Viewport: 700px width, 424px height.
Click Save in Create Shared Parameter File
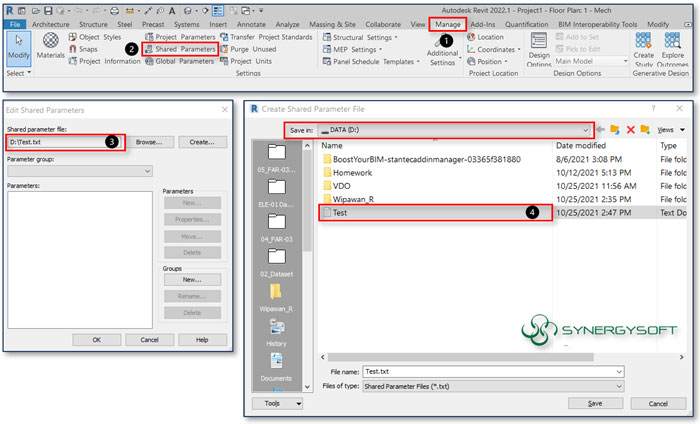(595, 403)
